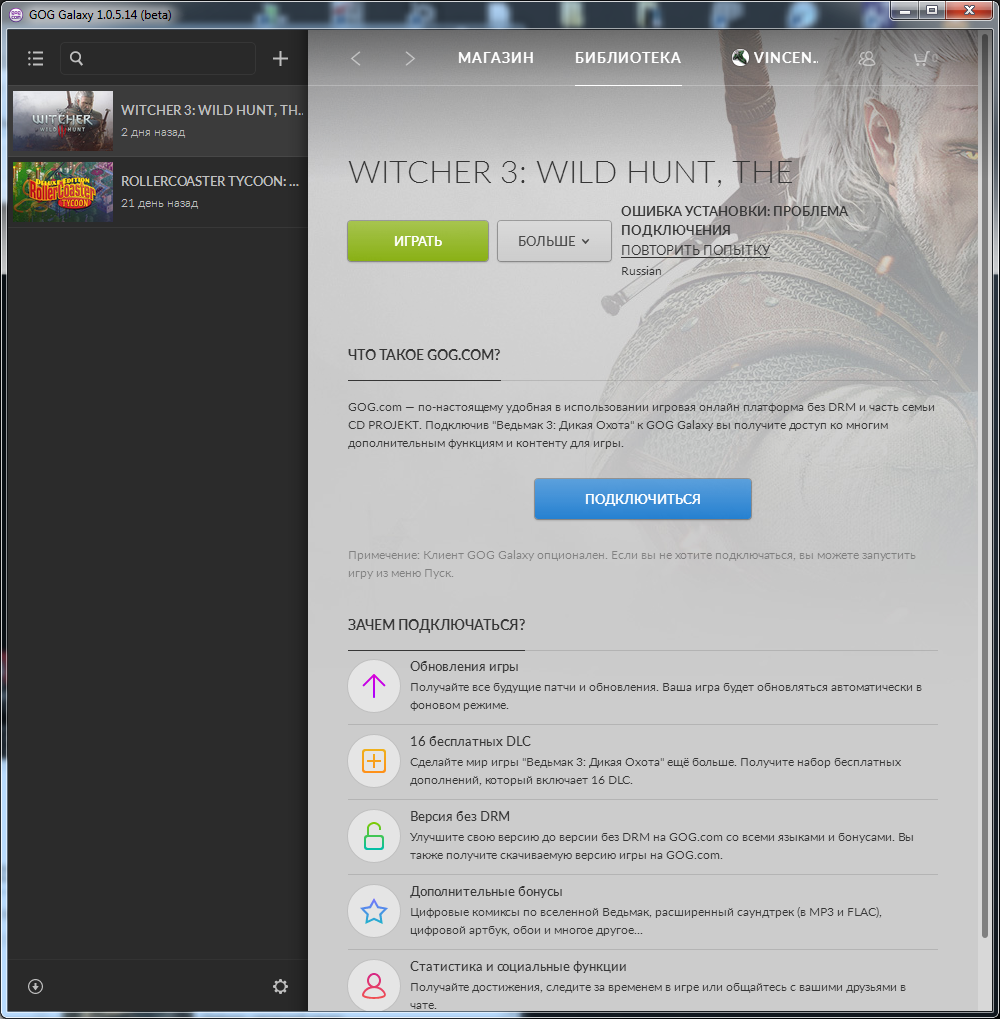The height and width of the screenshot is (1019, 1000).
Task: Click the 16 бесплатных DLC title
Action: pos(470,742)
